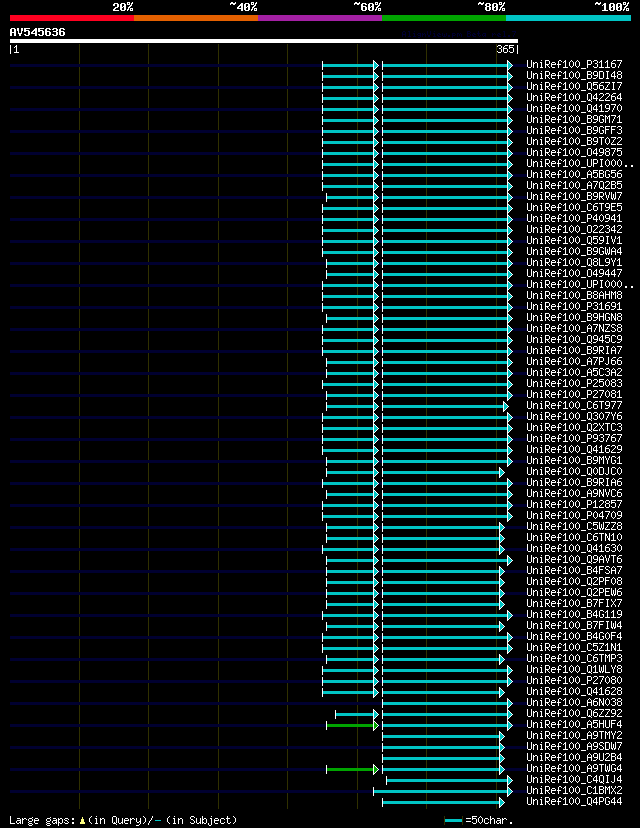Click subject name UniRef100_P04709

[x=574, y=515]
